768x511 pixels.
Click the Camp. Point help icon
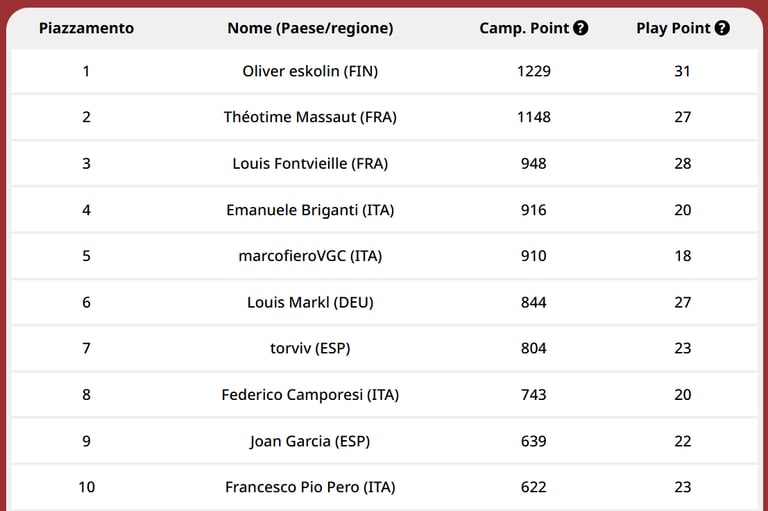click(x=581, y=28)
